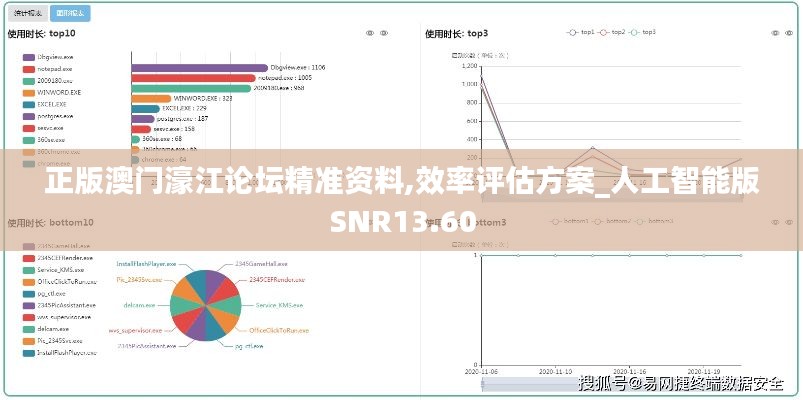Image resolution: width=803 pixels, height=400 pixels.
Task: Click the '使用时长: top3' panel heading
Action: click(x=456, y=34)
